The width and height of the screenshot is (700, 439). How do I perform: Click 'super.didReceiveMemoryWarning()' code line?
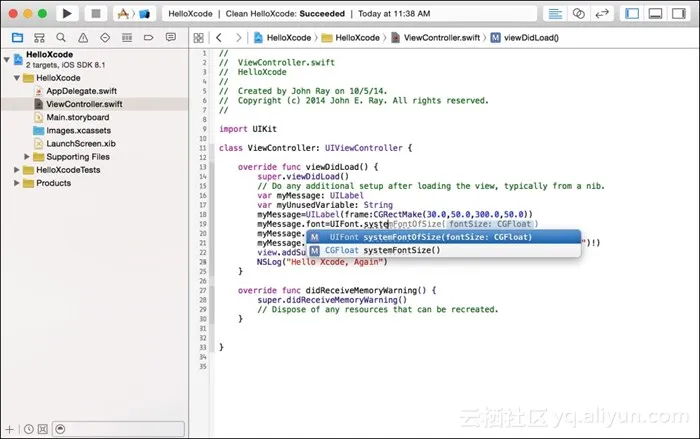(332, 300)
